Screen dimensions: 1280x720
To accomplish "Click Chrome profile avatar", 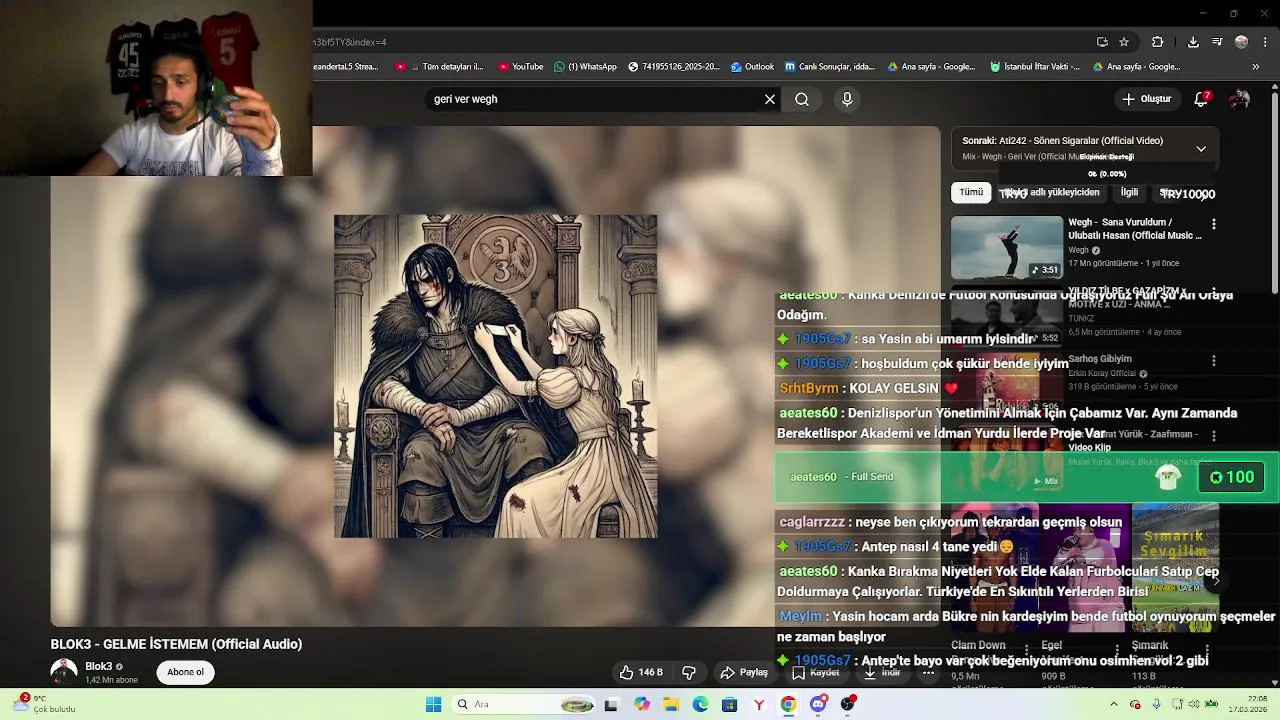I will (1241, 42).
